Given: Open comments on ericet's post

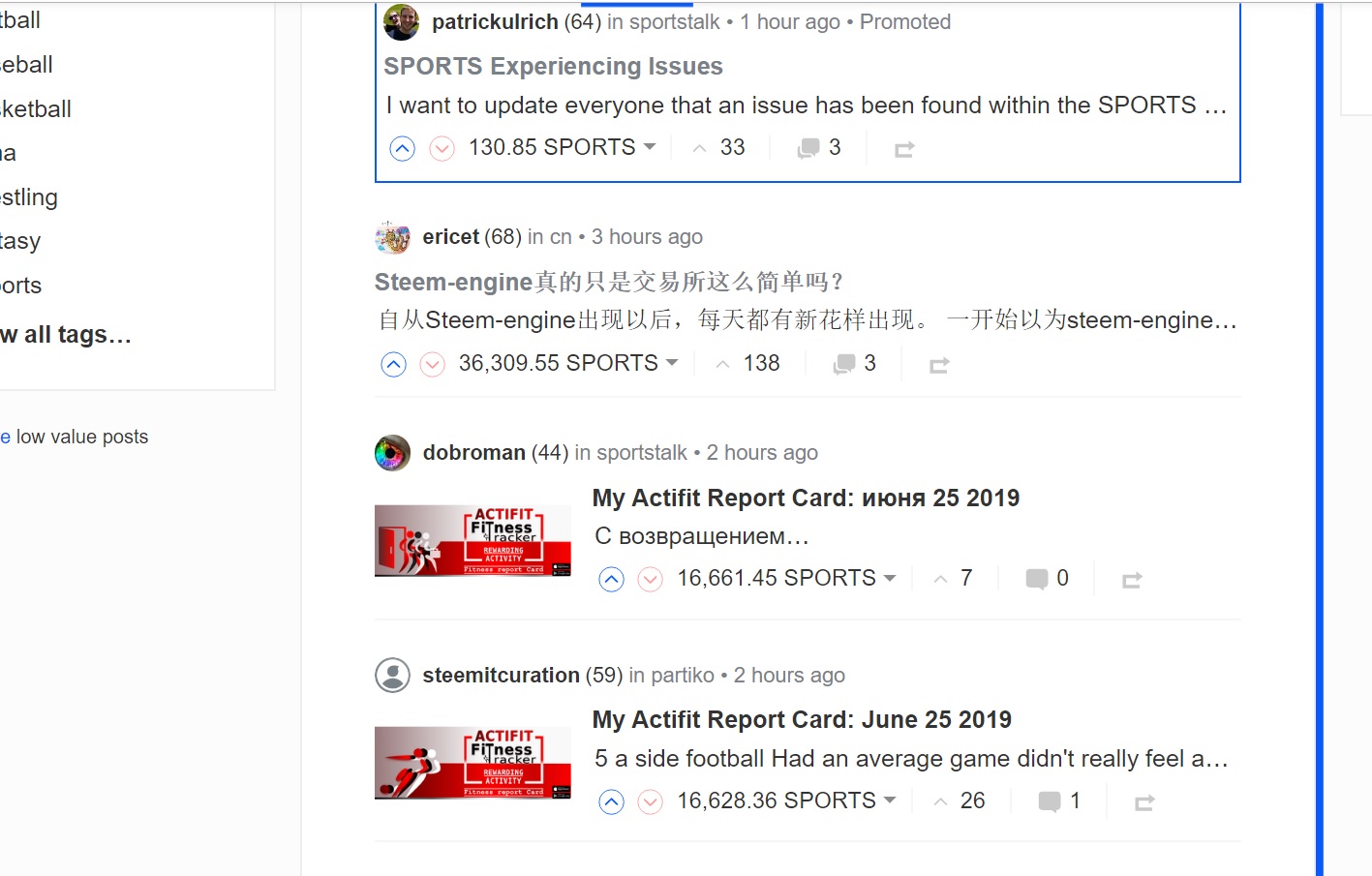Looking at the screenshot, I should tap(854, 363).
